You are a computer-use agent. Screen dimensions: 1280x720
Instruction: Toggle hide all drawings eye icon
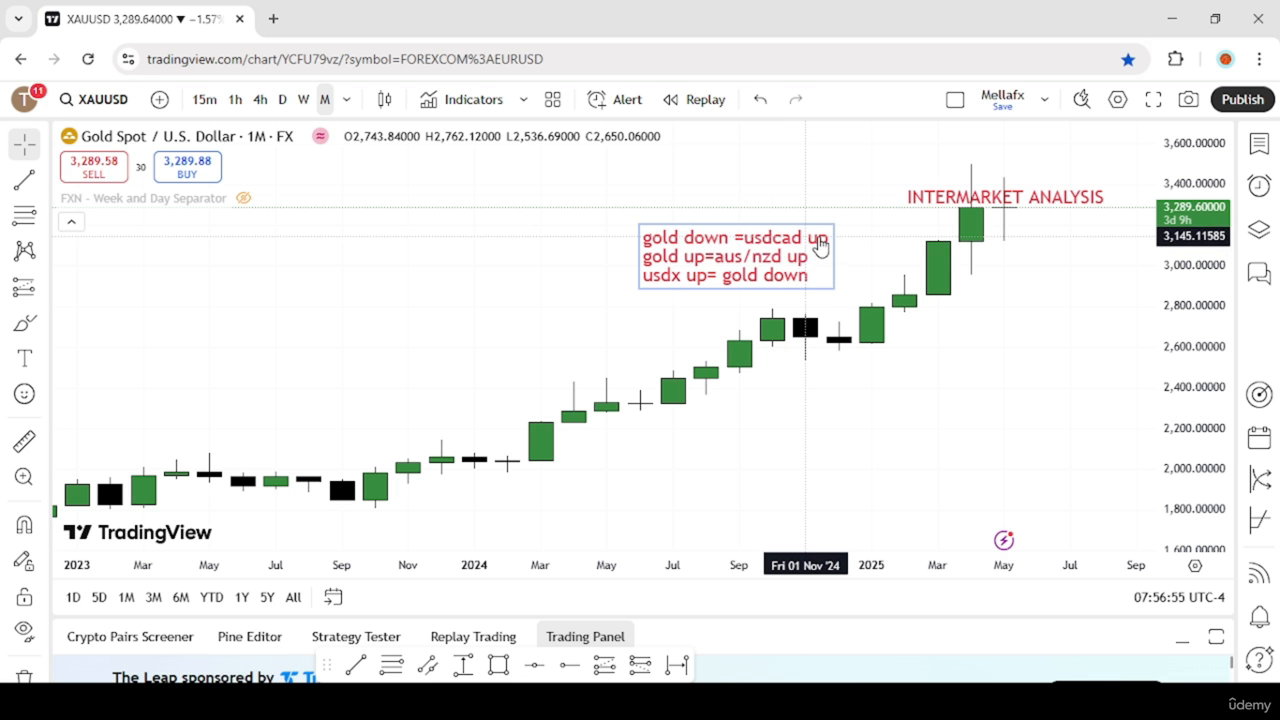(25, 630)
